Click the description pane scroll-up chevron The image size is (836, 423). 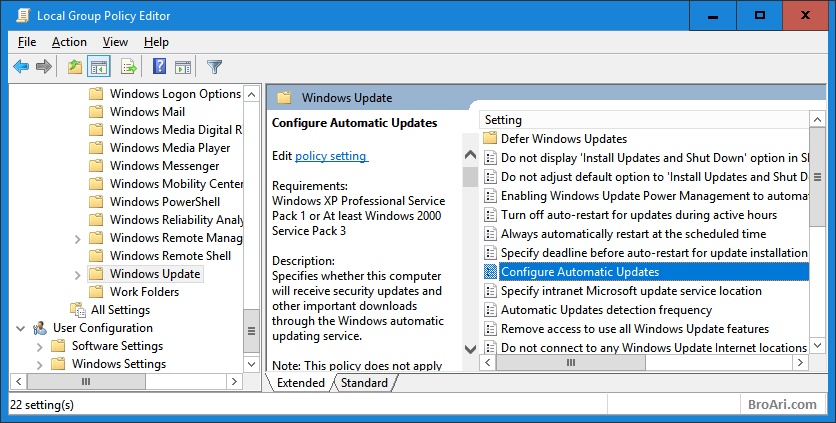[x=470, y=155]
